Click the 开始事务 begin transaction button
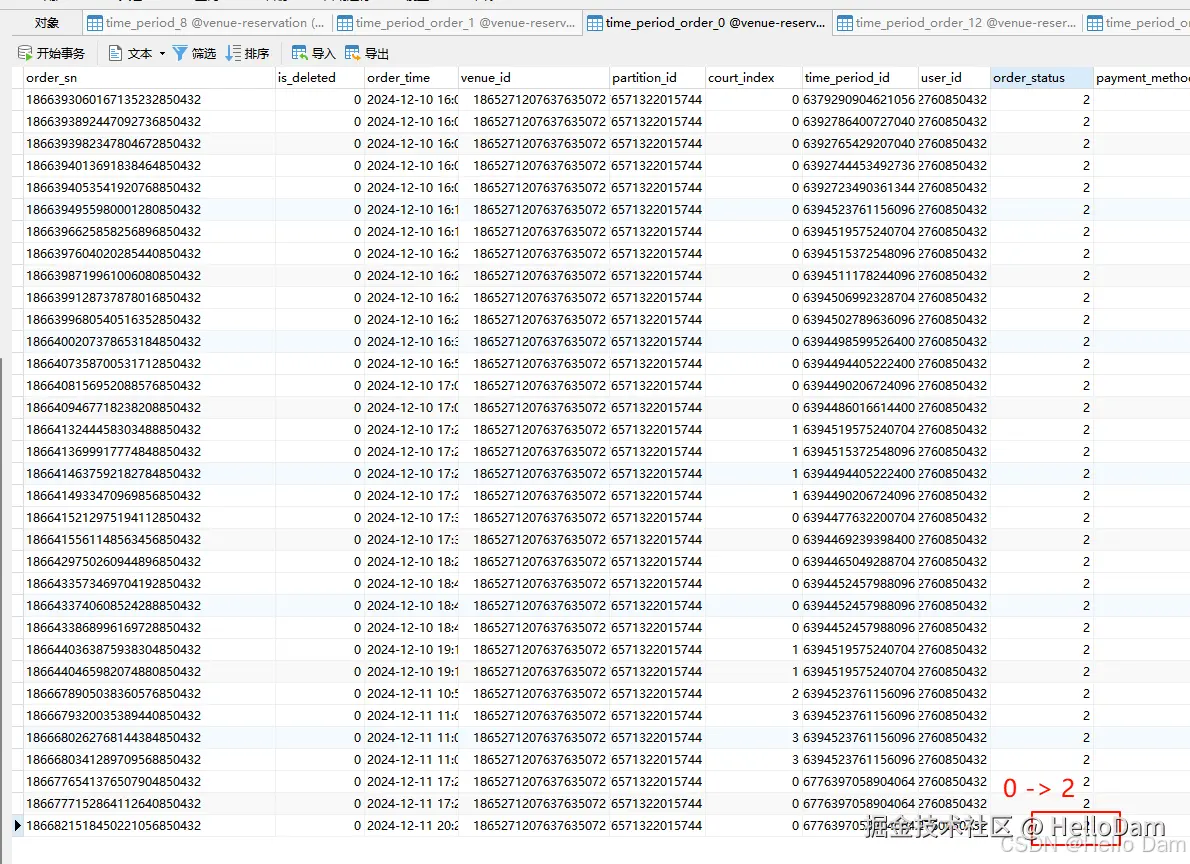This screenshot has height=864, width=1190. tap(51, 53)
